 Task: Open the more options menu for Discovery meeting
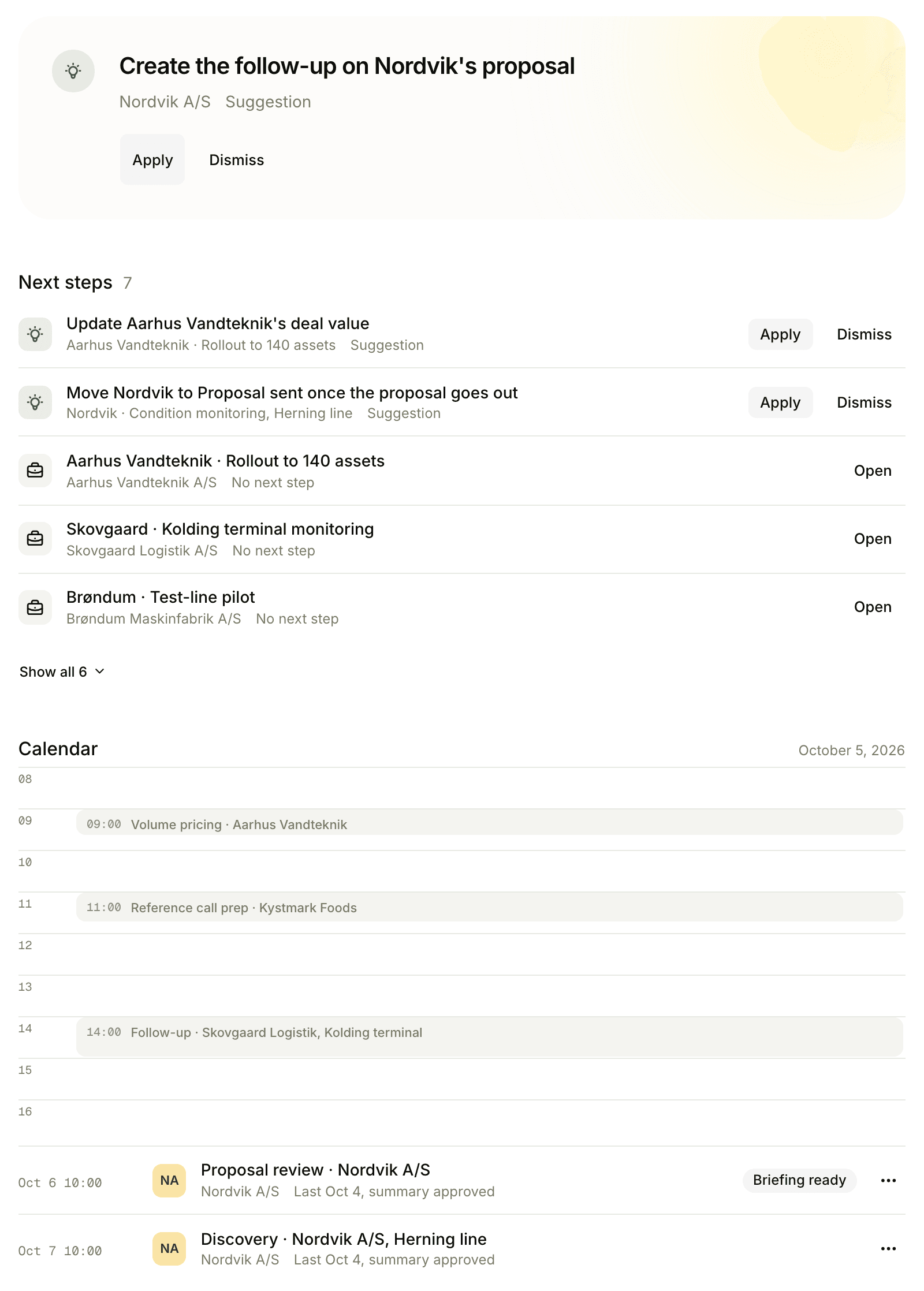point(888,1249)
